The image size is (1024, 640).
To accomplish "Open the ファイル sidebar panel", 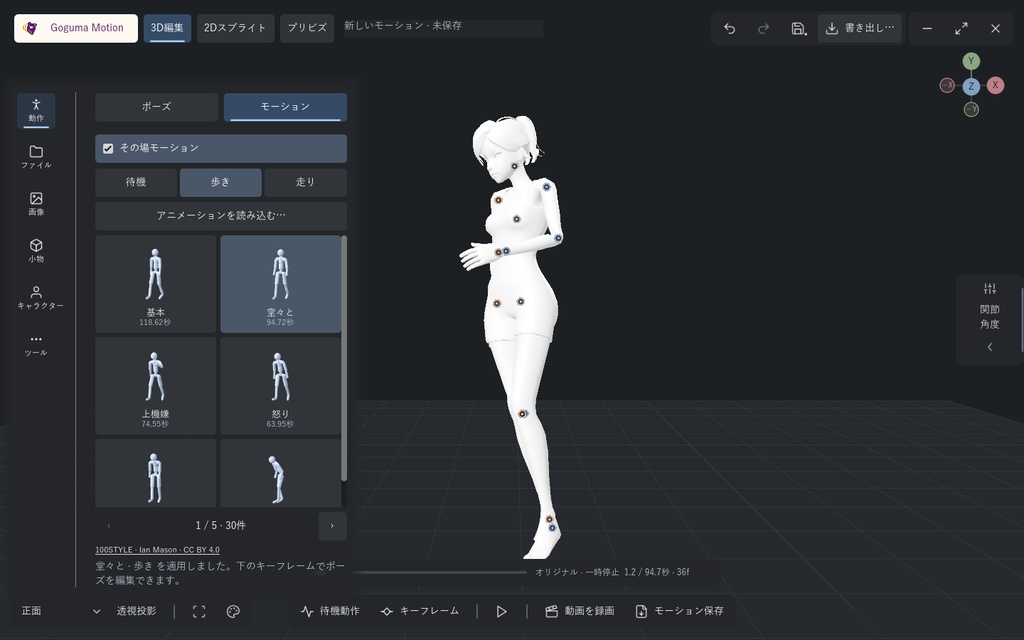I will pos(36,157).
